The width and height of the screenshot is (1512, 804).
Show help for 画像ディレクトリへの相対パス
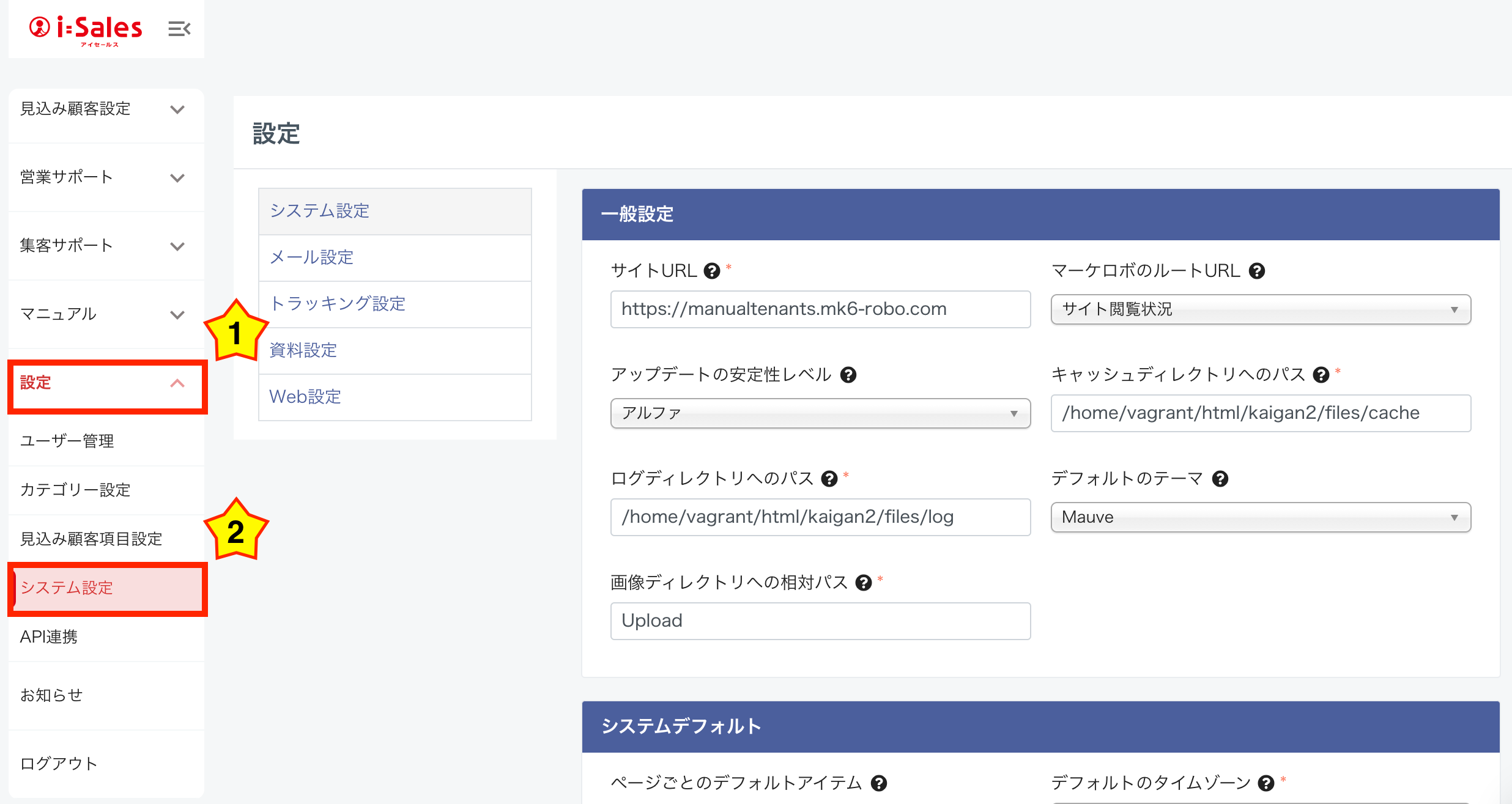(x=864, y=583)
